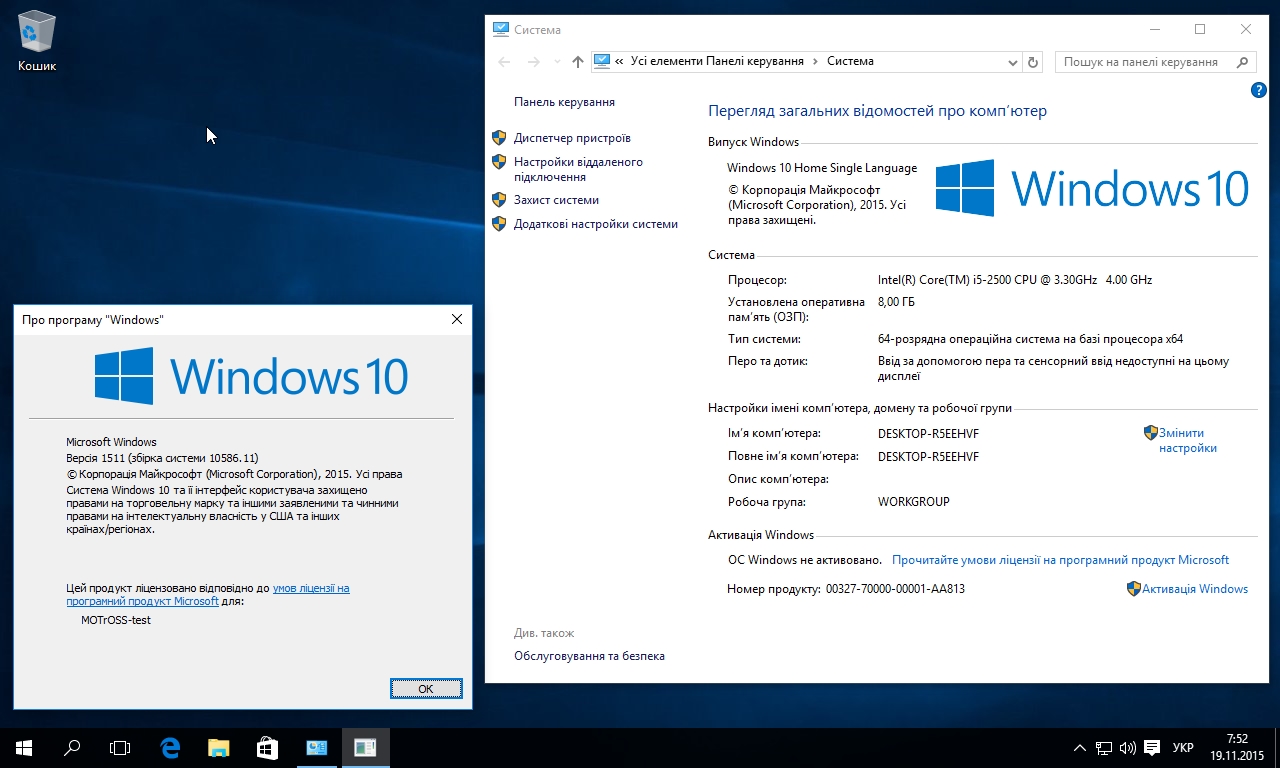
Task: Click 'Windows 10 Home Single Language' text
Action: (821, 168)
